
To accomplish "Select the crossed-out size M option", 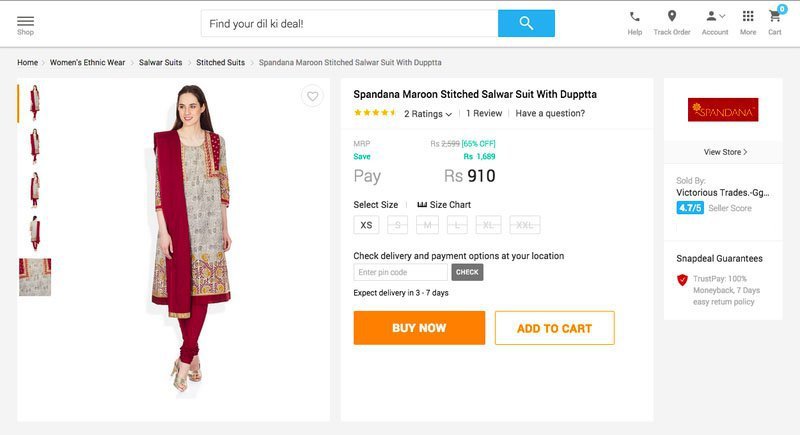I will click(428, 225).
